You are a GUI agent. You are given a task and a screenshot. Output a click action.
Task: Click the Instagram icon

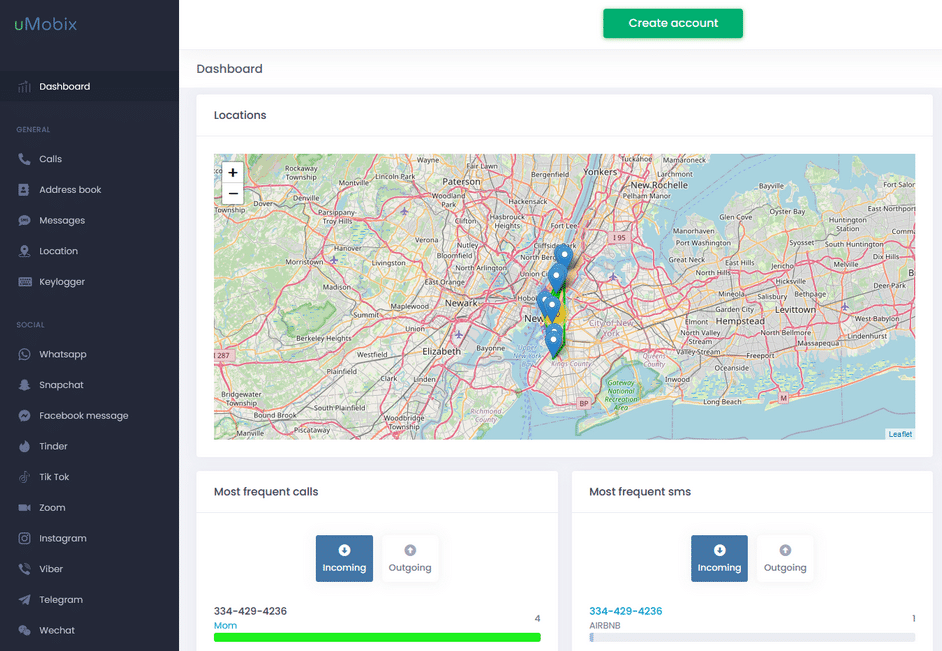point(24,538)
